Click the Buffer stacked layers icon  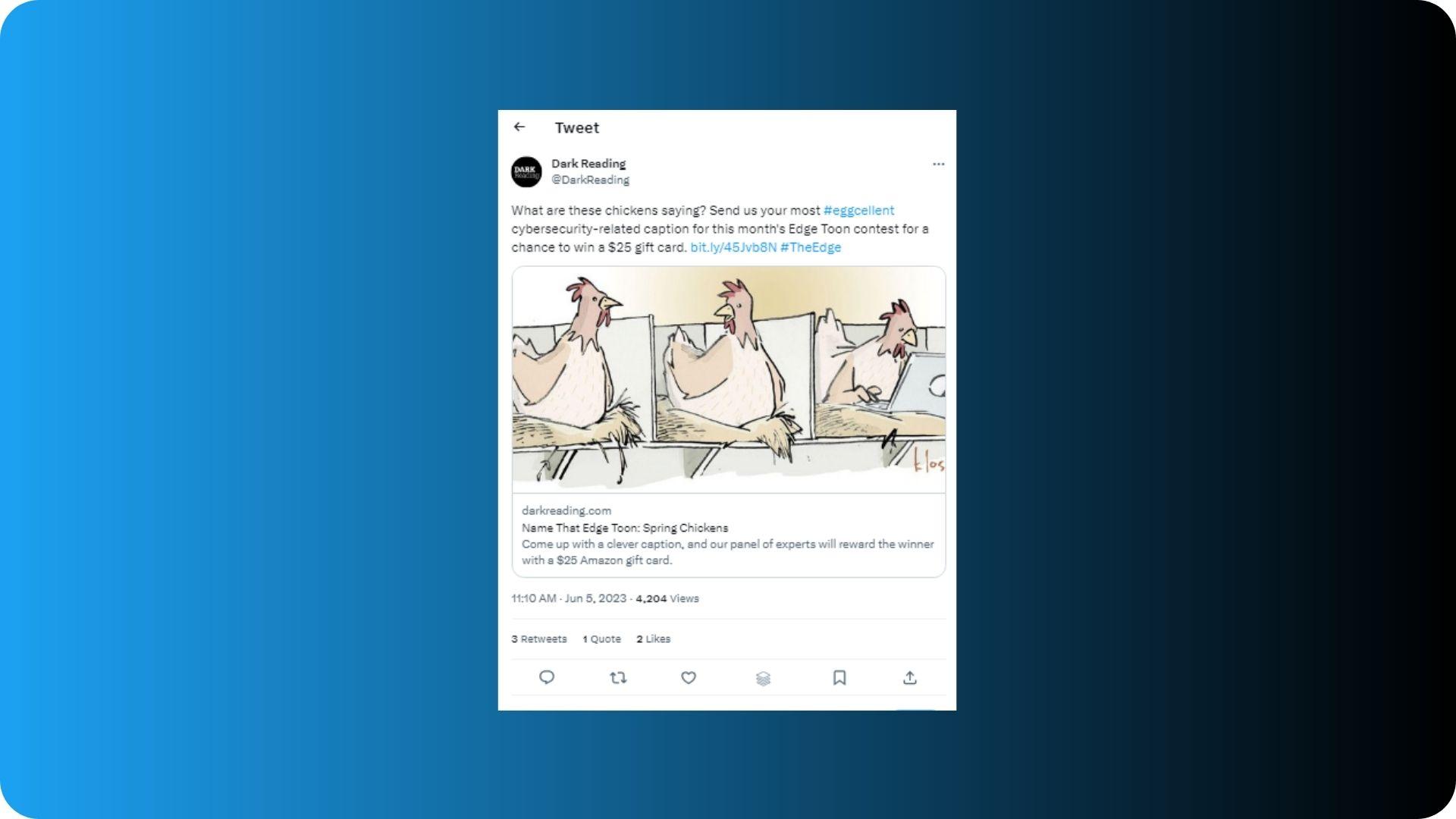pyautogui.click(x=764, y=678)
